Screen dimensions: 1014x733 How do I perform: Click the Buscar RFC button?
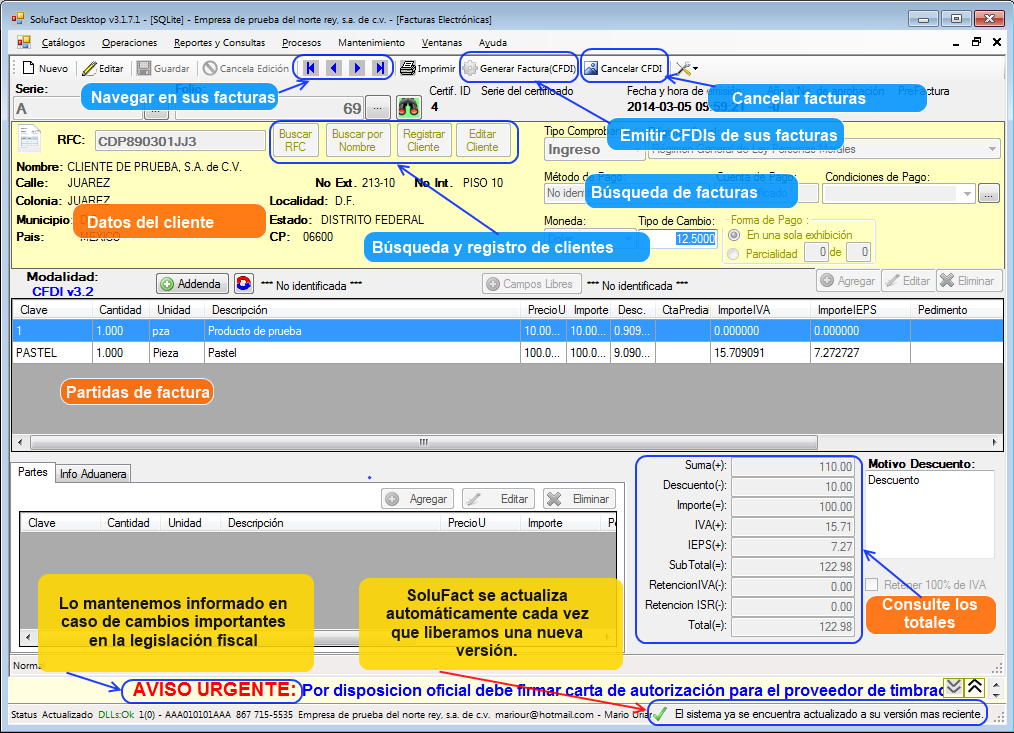[296, 140]
